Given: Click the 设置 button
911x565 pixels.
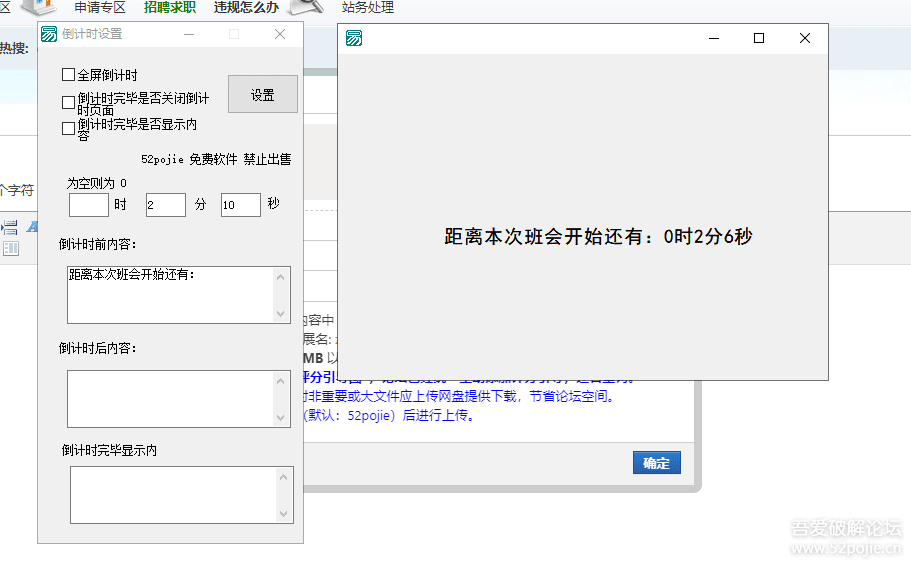Looking at the screenshot, I should point(263,94).
